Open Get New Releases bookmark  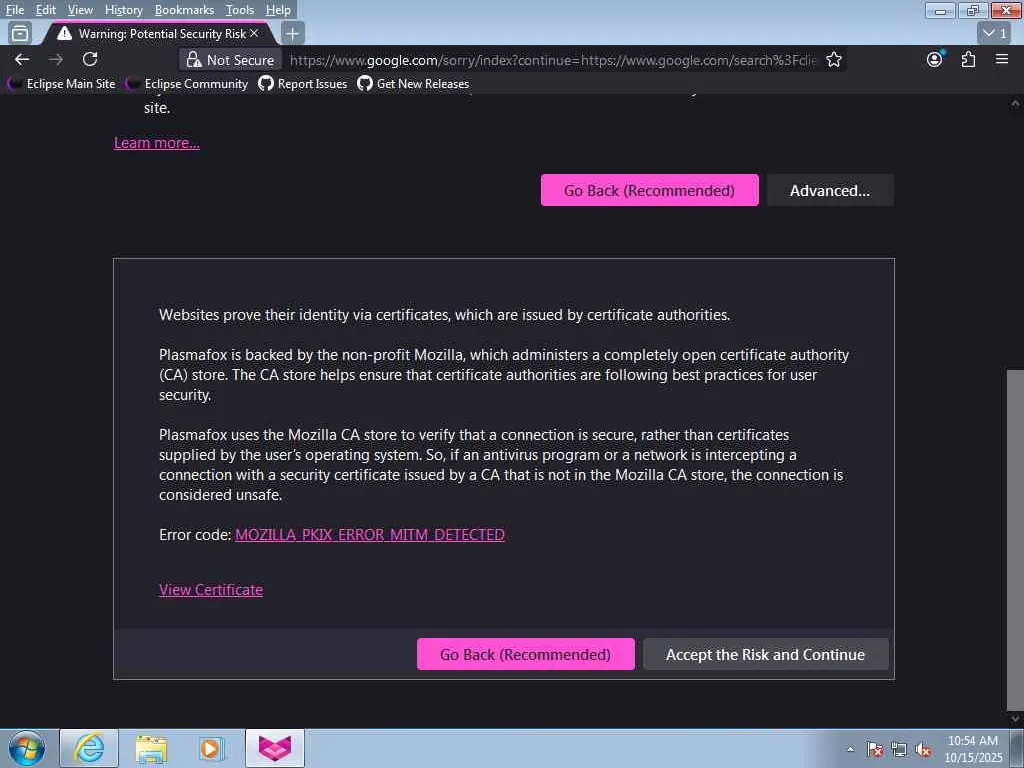coord(413,84)
